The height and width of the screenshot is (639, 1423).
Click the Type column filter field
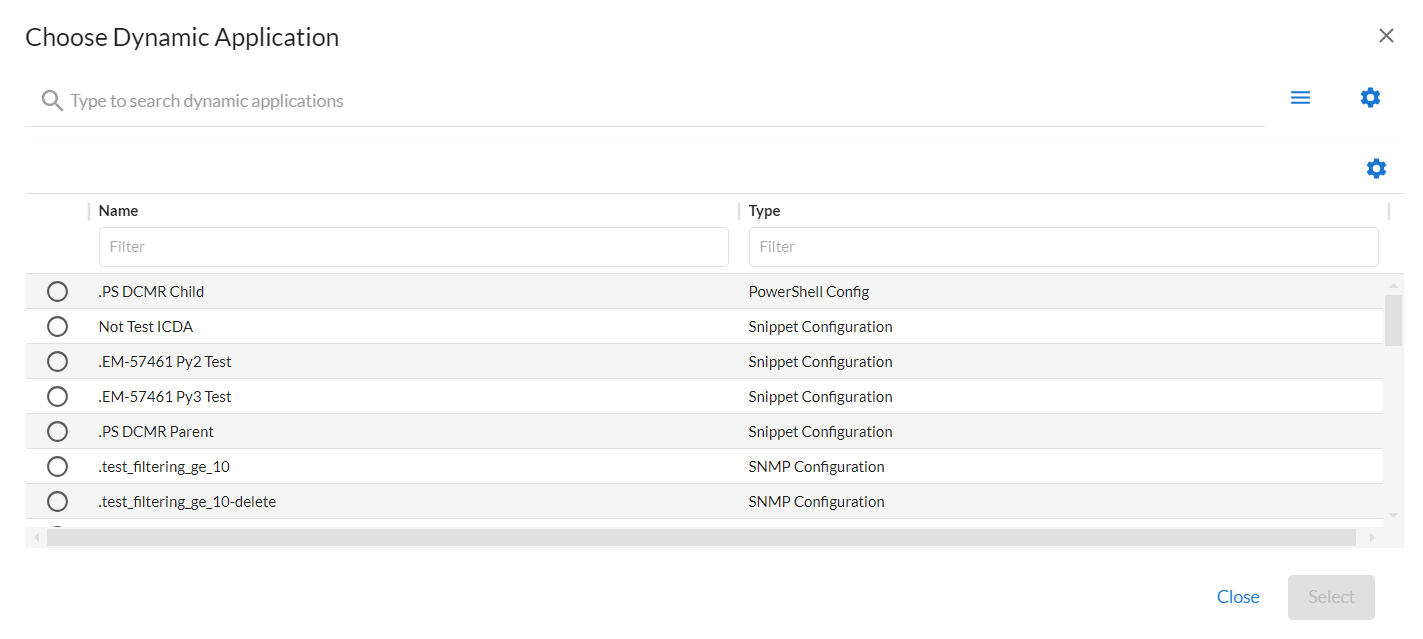point(1063,247)
